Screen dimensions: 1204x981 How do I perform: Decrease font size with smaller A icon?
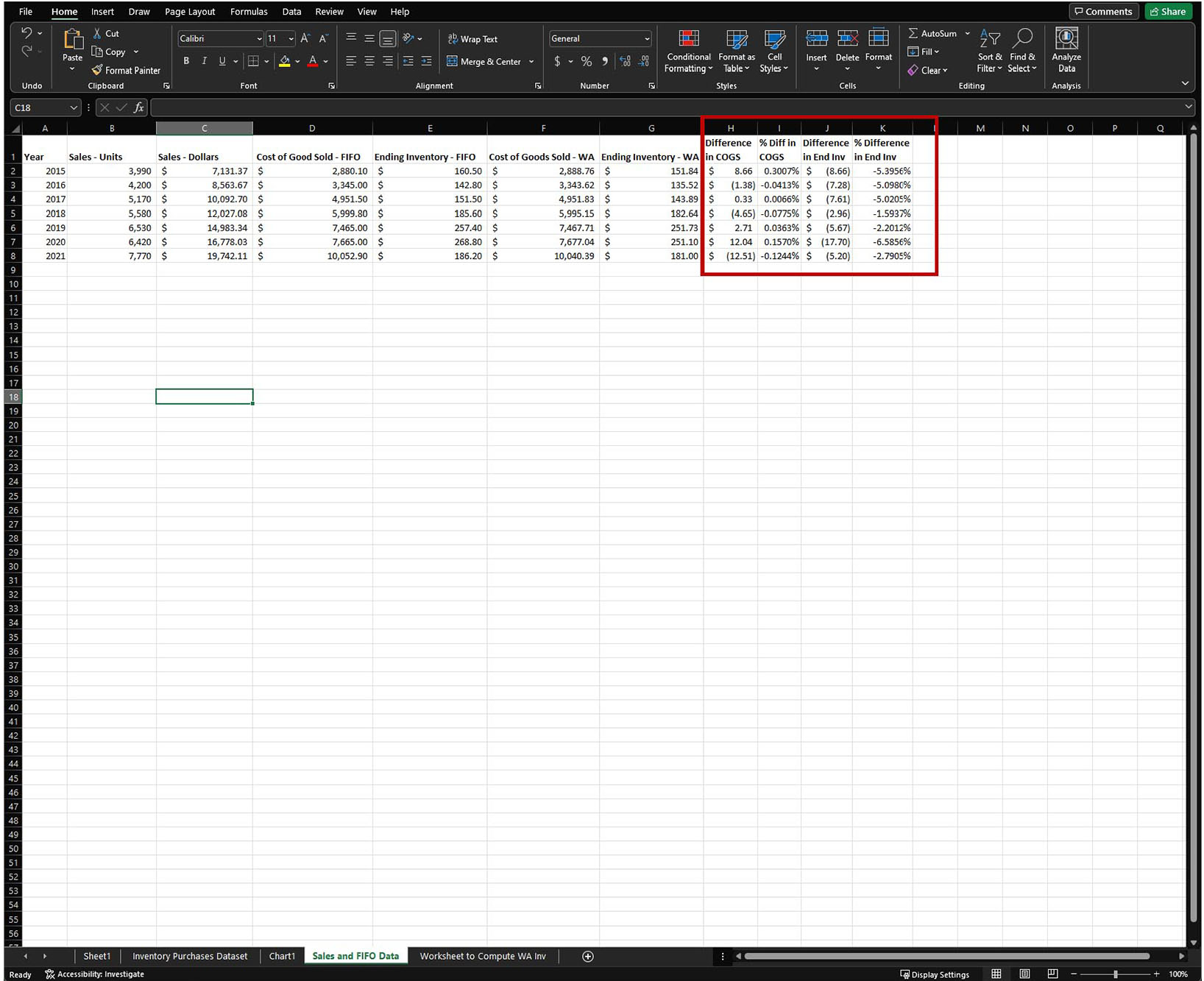click(x=323, y=38)
